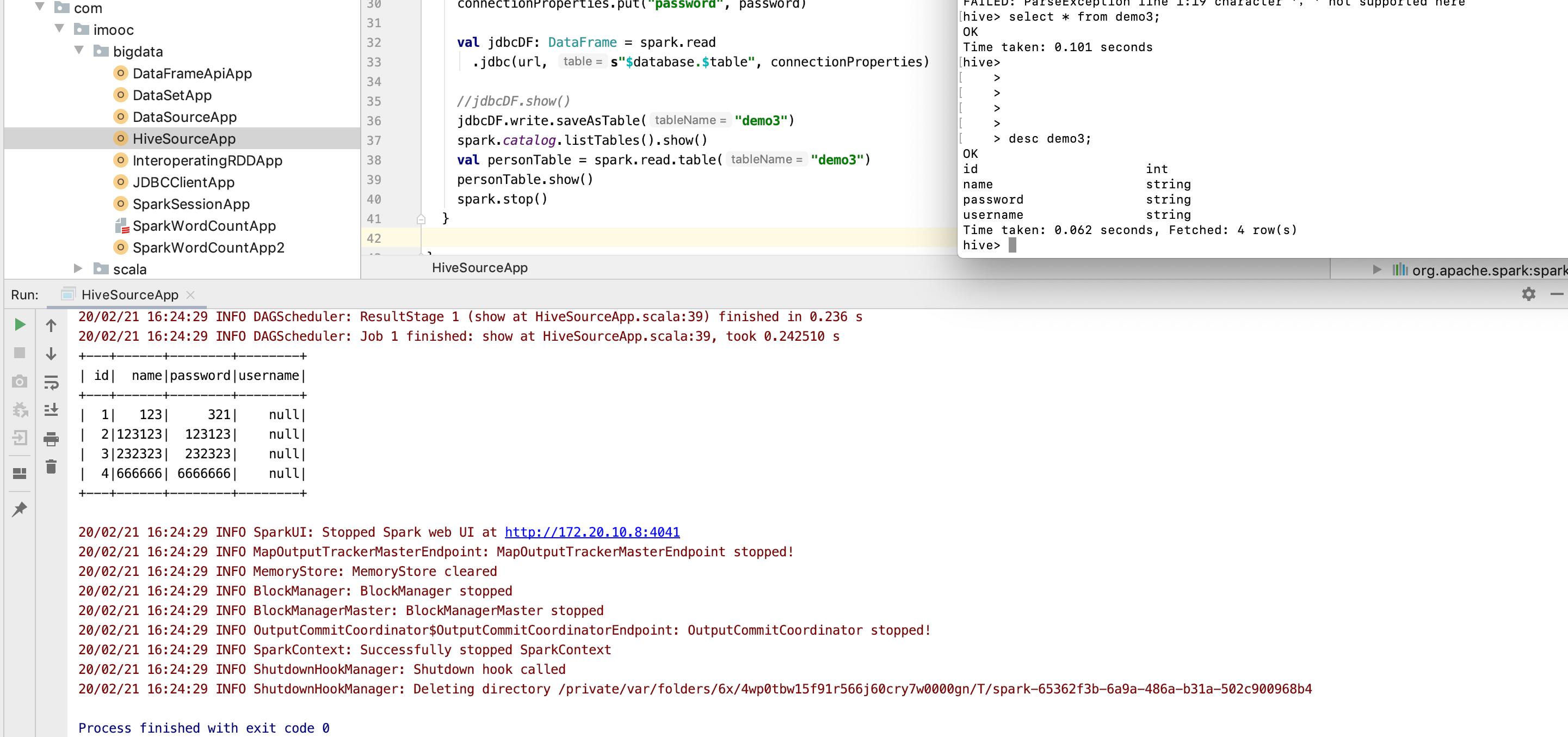Hide the Run panel with minimize dash
Viewport: 1568px width, 737px height.
[1557, 294]
